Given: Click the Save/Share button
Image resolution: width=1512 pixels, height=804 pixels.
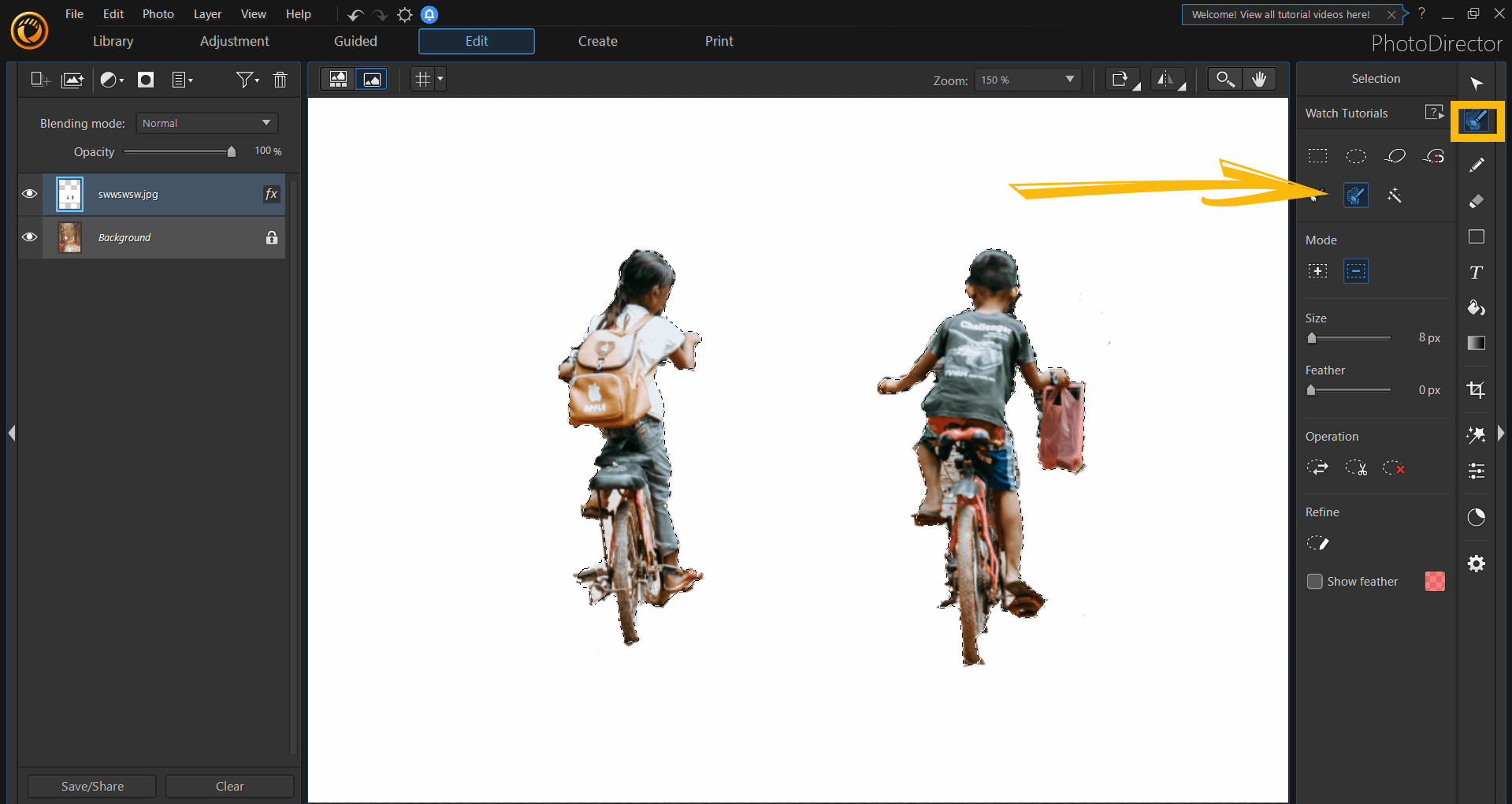Looking at the screenshot, I should 92,786.
